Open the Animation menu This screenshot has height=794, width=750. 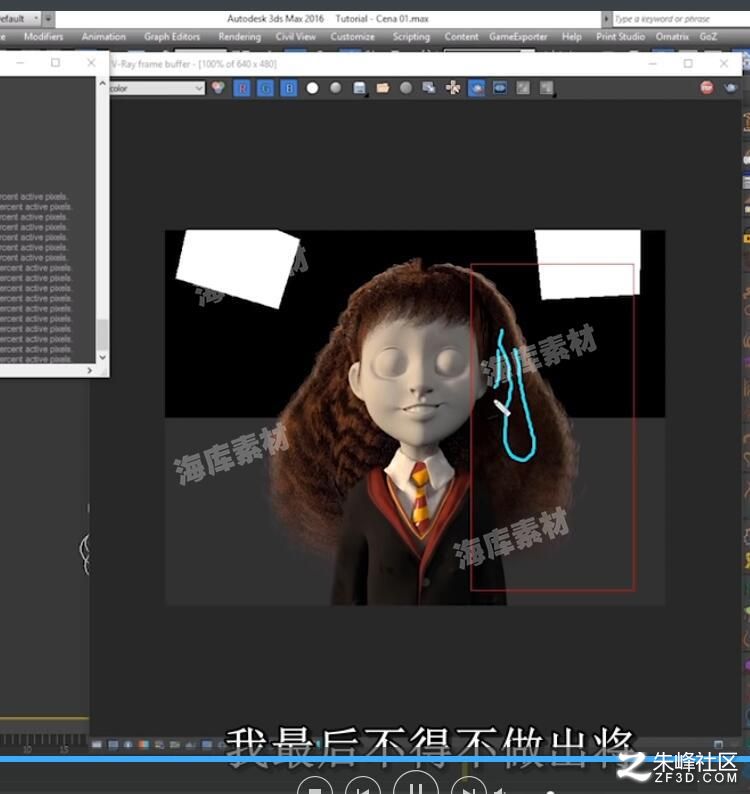(104, 36)
